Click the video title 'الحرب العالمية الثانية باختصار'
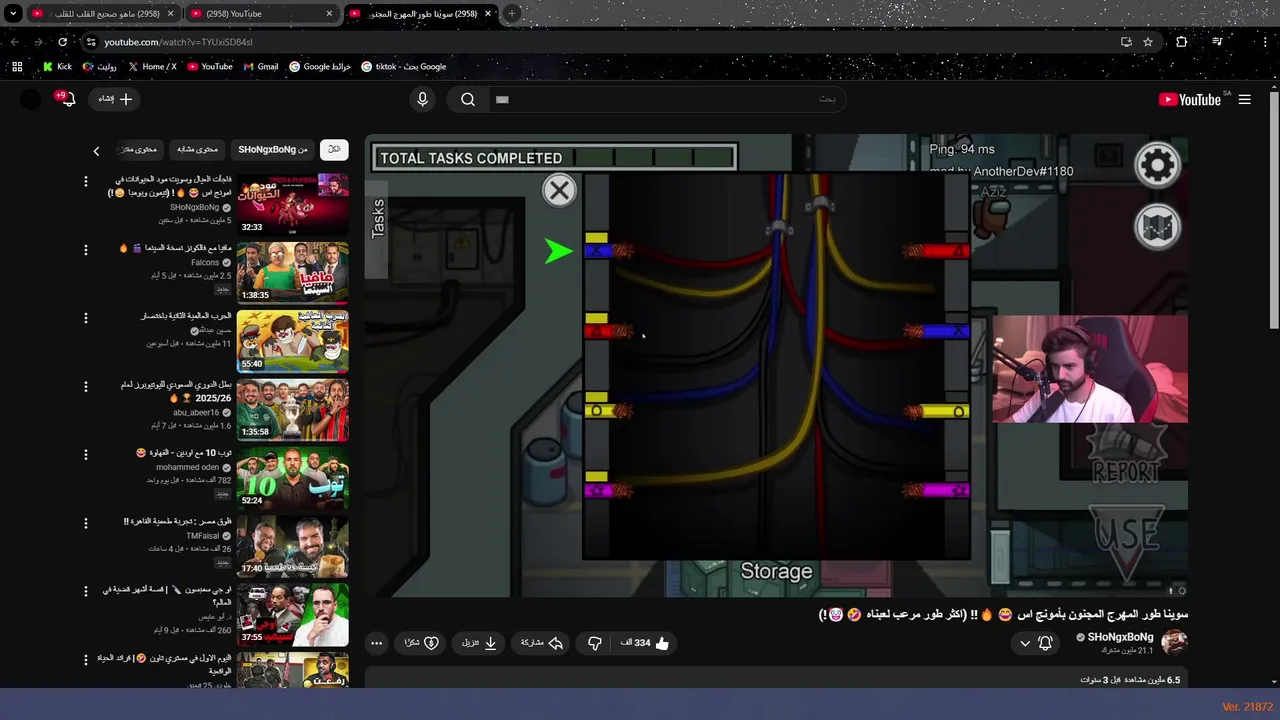Viewport: 1280px width, 720px height. pyautogui.click(x=186, y=316)
